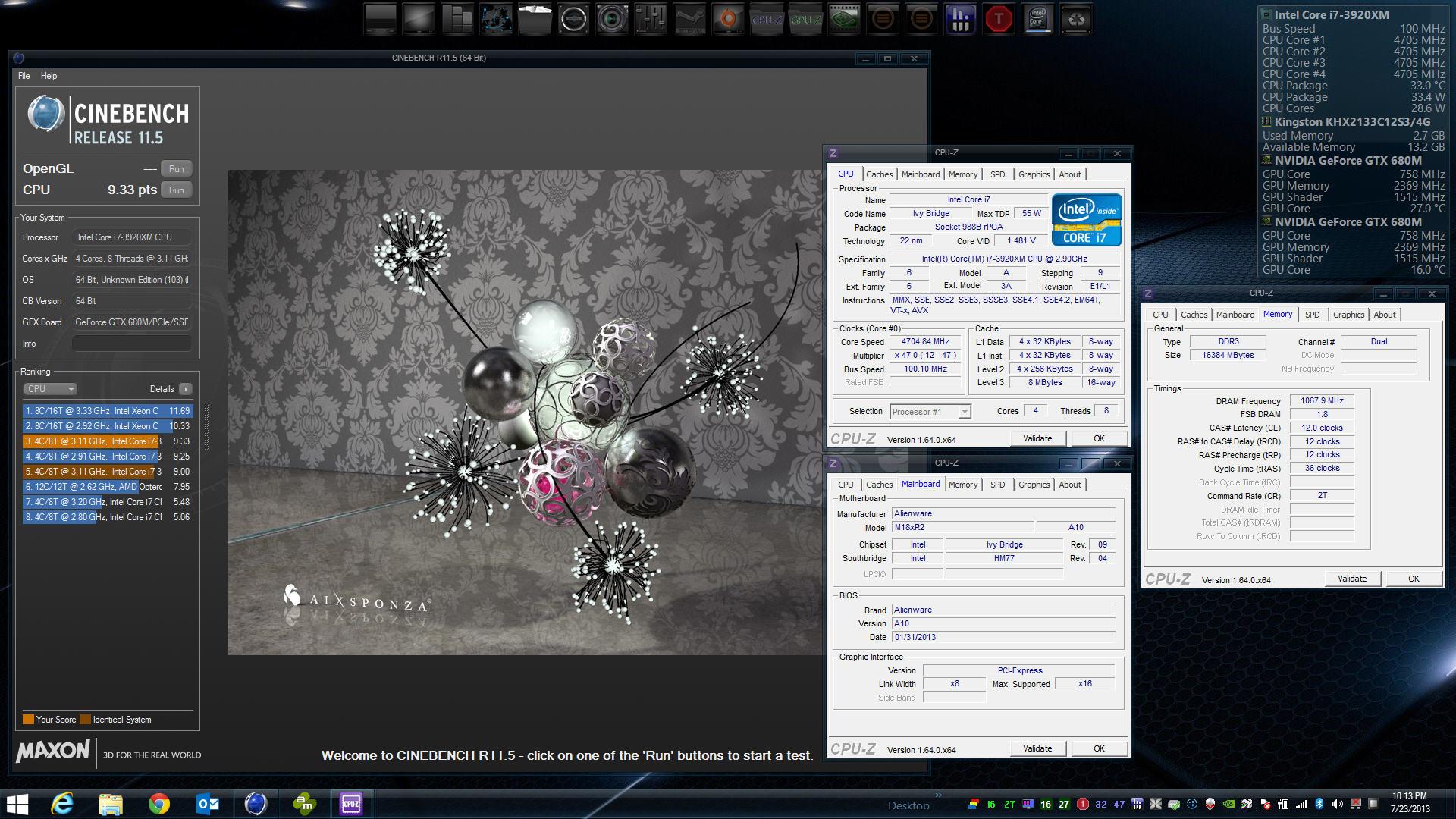The image size is (1456, 819).
Task: Open the Recycle Bin dock icon
Action: point(1075,20)
